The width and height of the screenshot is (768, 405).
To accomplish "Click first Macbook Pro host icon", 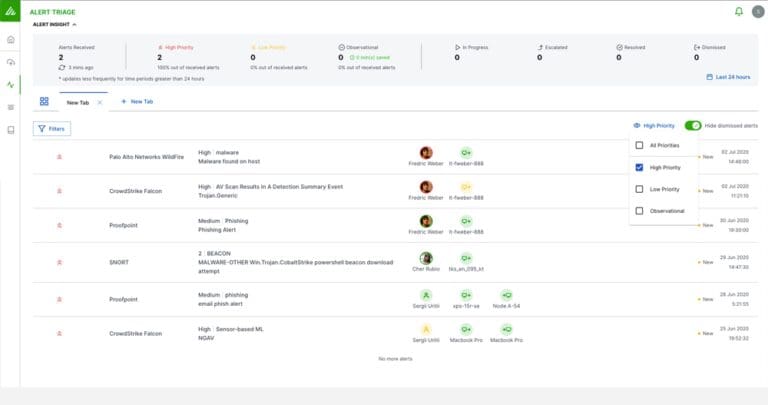I will coord(466,329).
